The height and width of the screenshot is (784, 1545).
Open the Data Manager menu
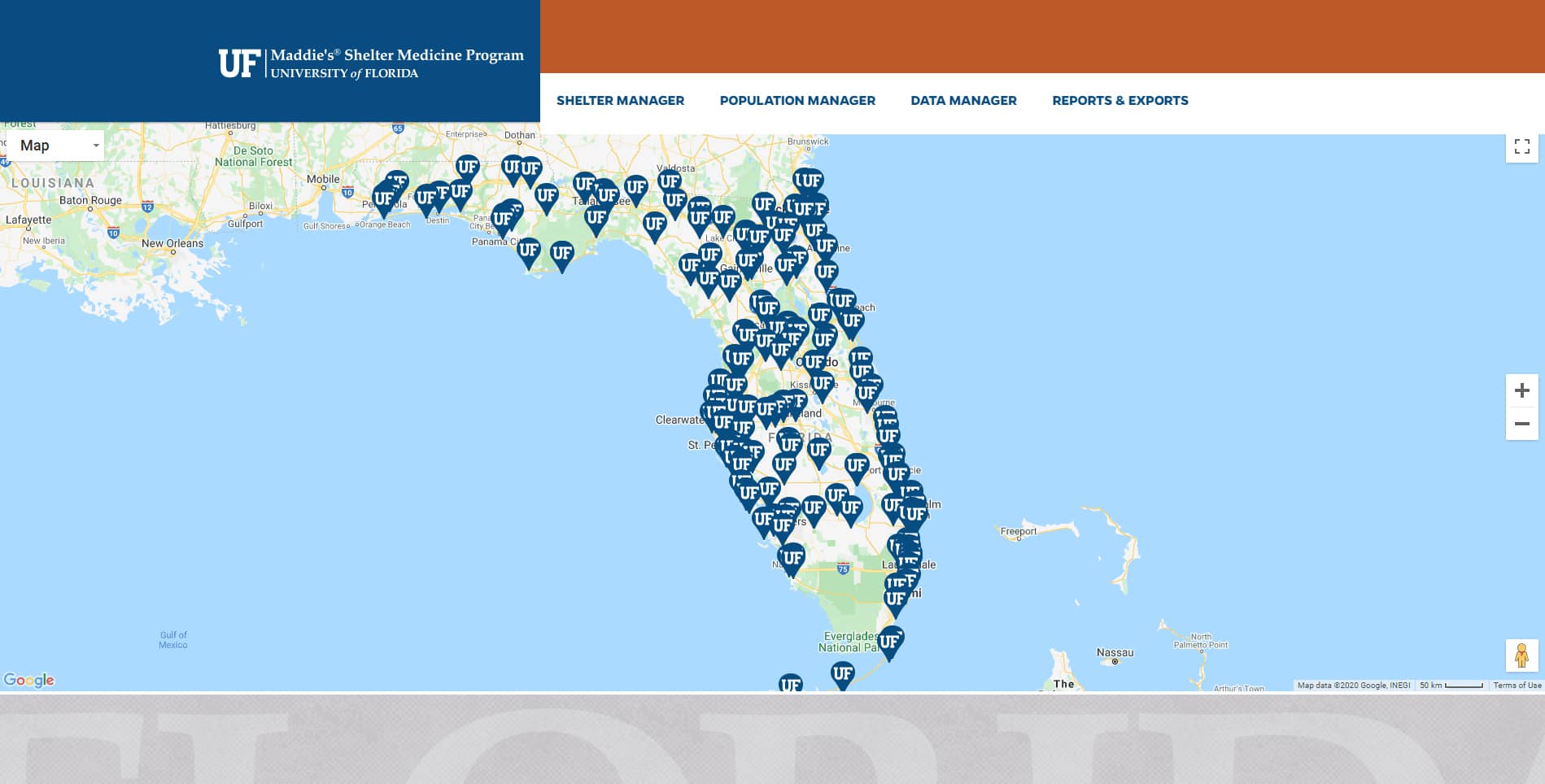pyautogui.click(x=963, y=100)
